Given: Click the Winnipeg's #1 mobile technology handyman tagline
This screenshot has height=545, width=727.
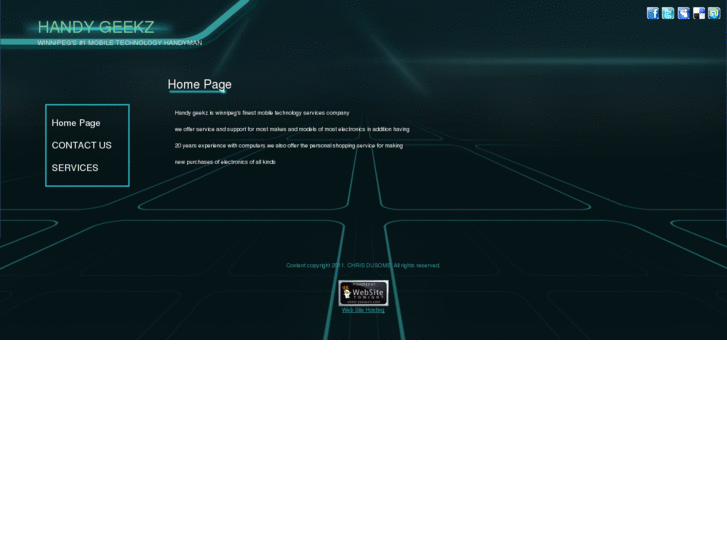Looking at the screenshot, I should 120,43.
